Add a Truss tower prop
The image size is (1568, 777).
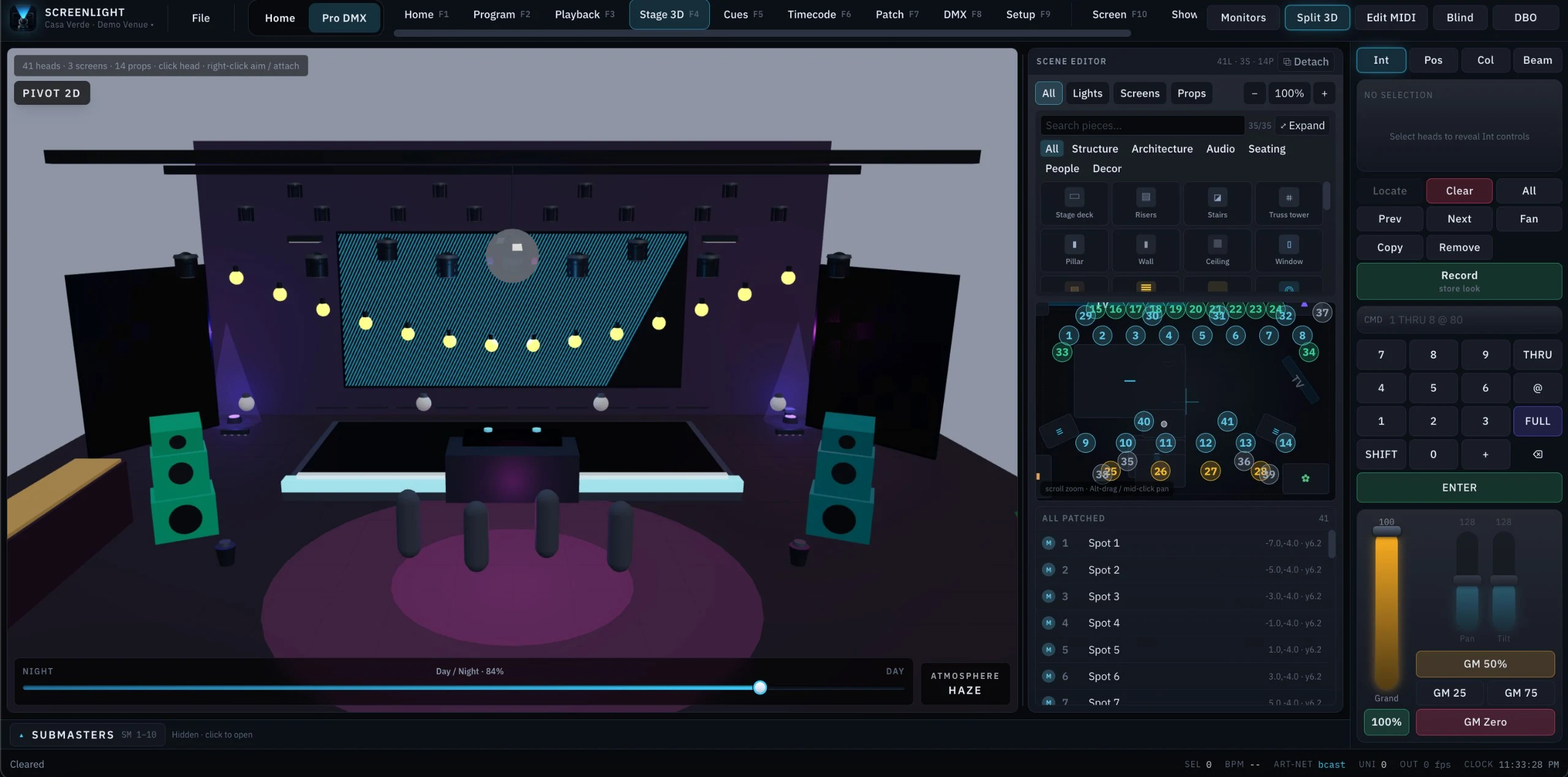1289,203
